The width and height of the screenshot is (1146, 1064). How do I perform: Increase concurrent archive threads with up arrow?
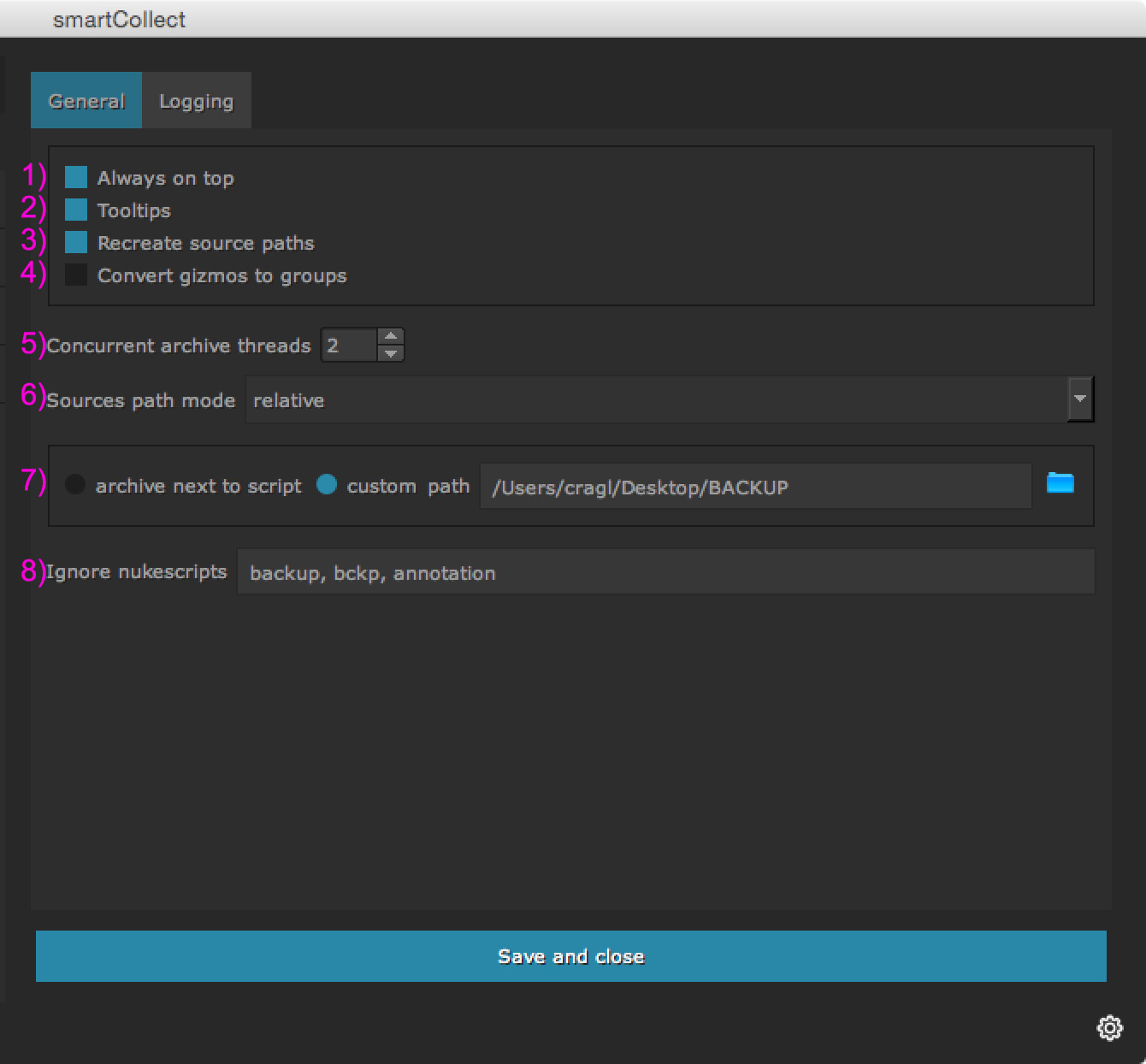pos(391,336)
